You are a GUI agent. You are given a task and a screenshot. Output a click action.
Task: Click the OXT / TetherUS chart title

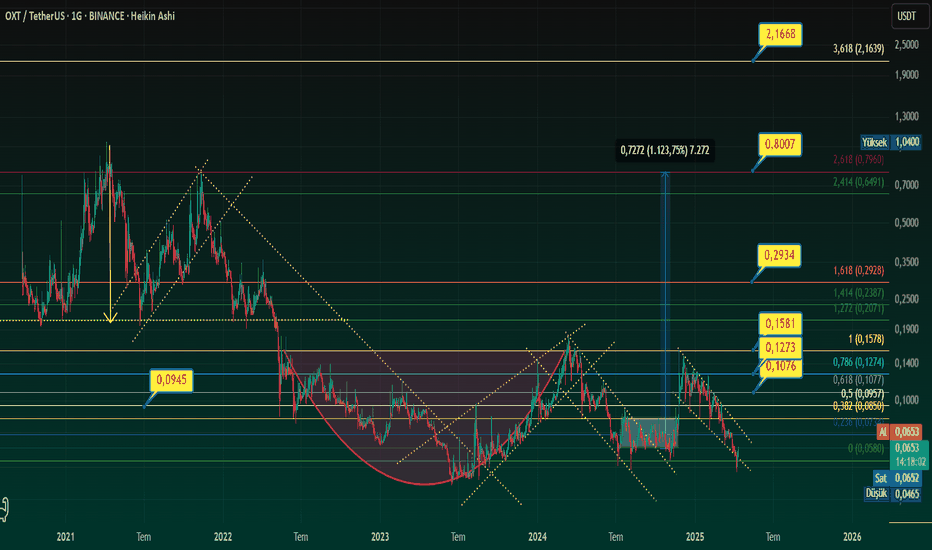point(90,16)
